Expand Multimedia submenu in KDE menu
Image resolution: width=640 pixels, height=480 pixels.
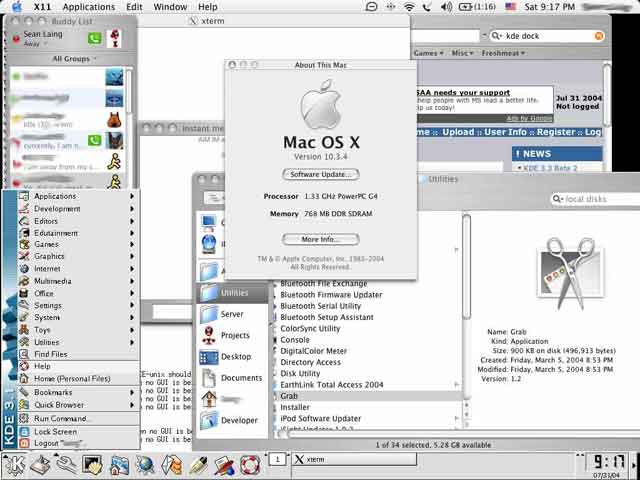coord(78,281)
